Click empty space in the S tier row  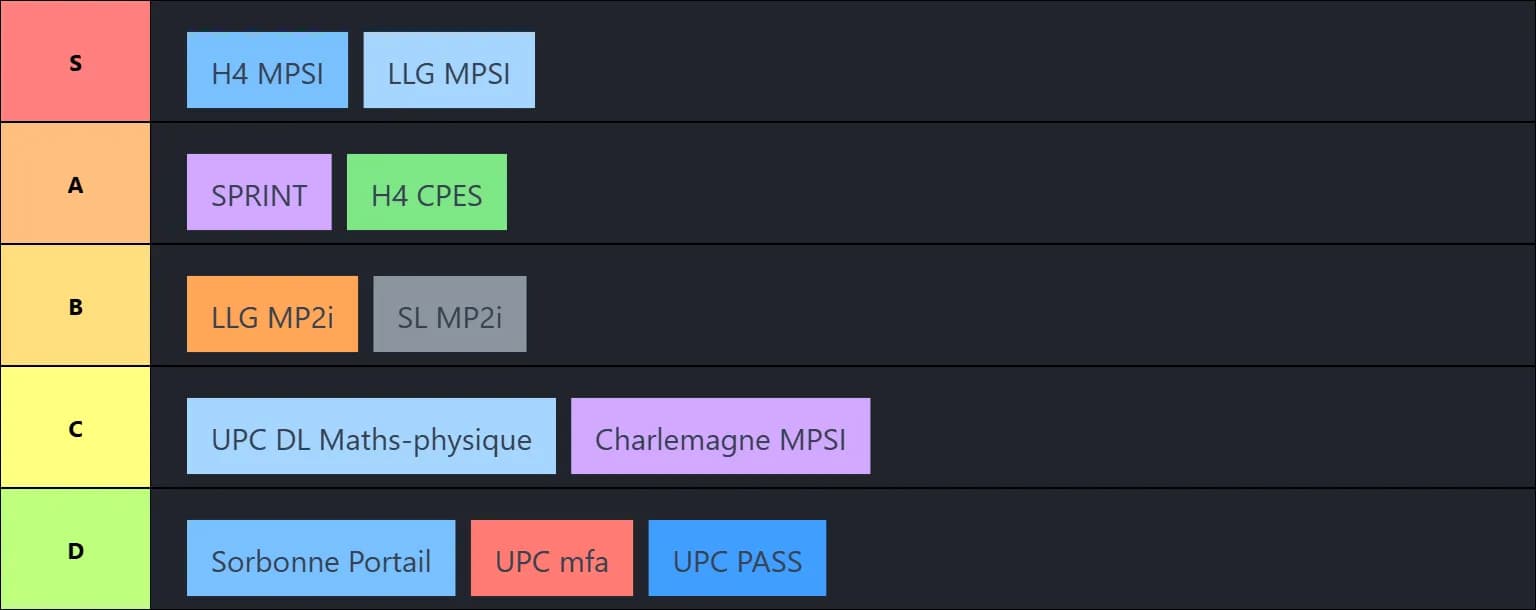tap(1000, 70)
